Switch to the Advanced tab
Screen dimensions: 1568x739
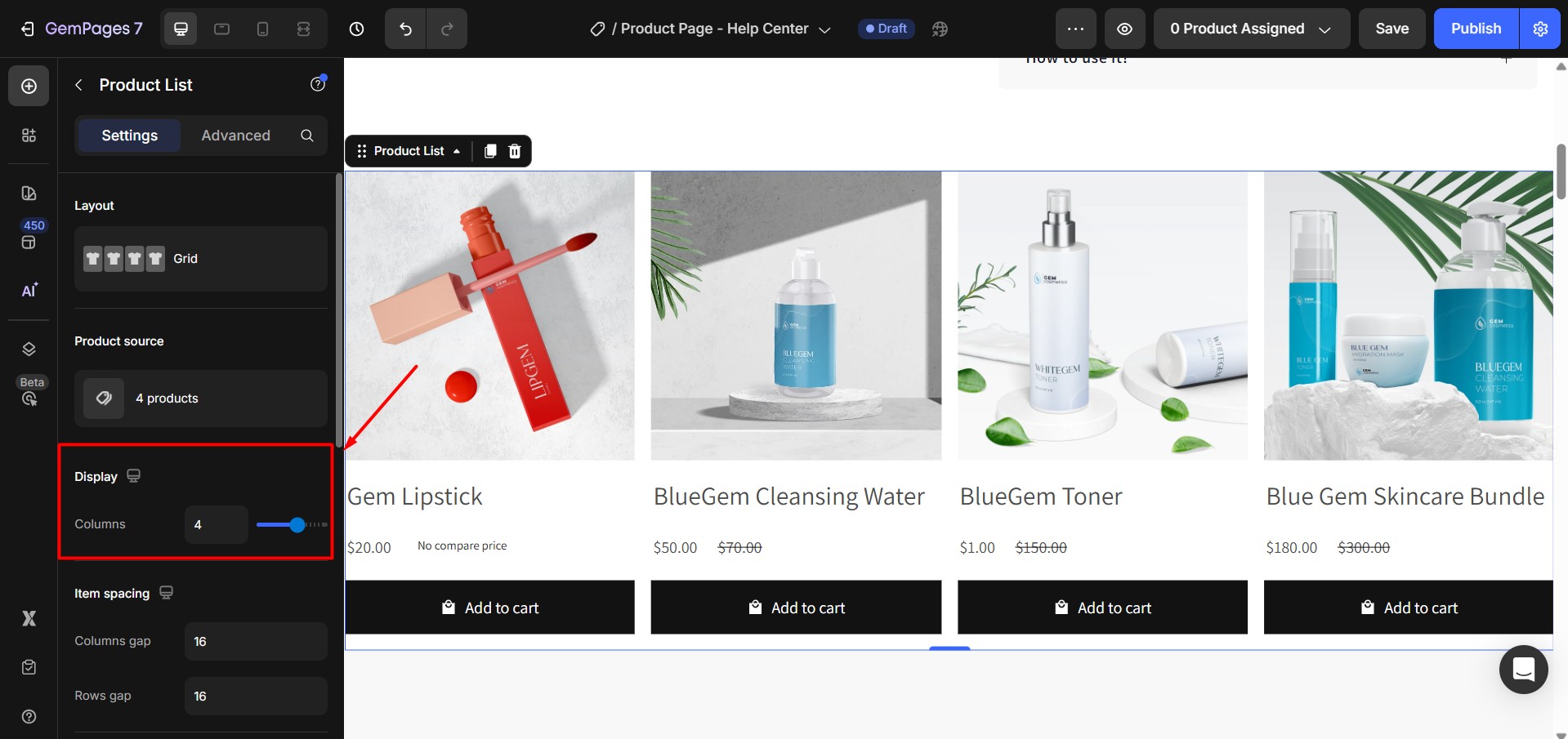[235, 136]
